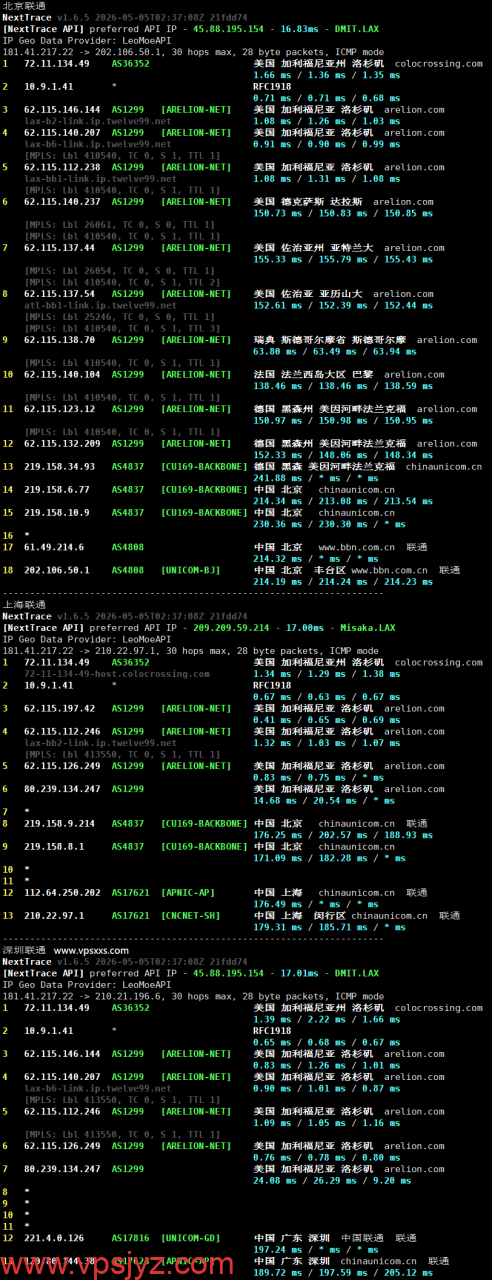Viewport: 492px width, 1280px height.
Task: Click hop IP '219.158.9.214'
Action: click(59, 823)
